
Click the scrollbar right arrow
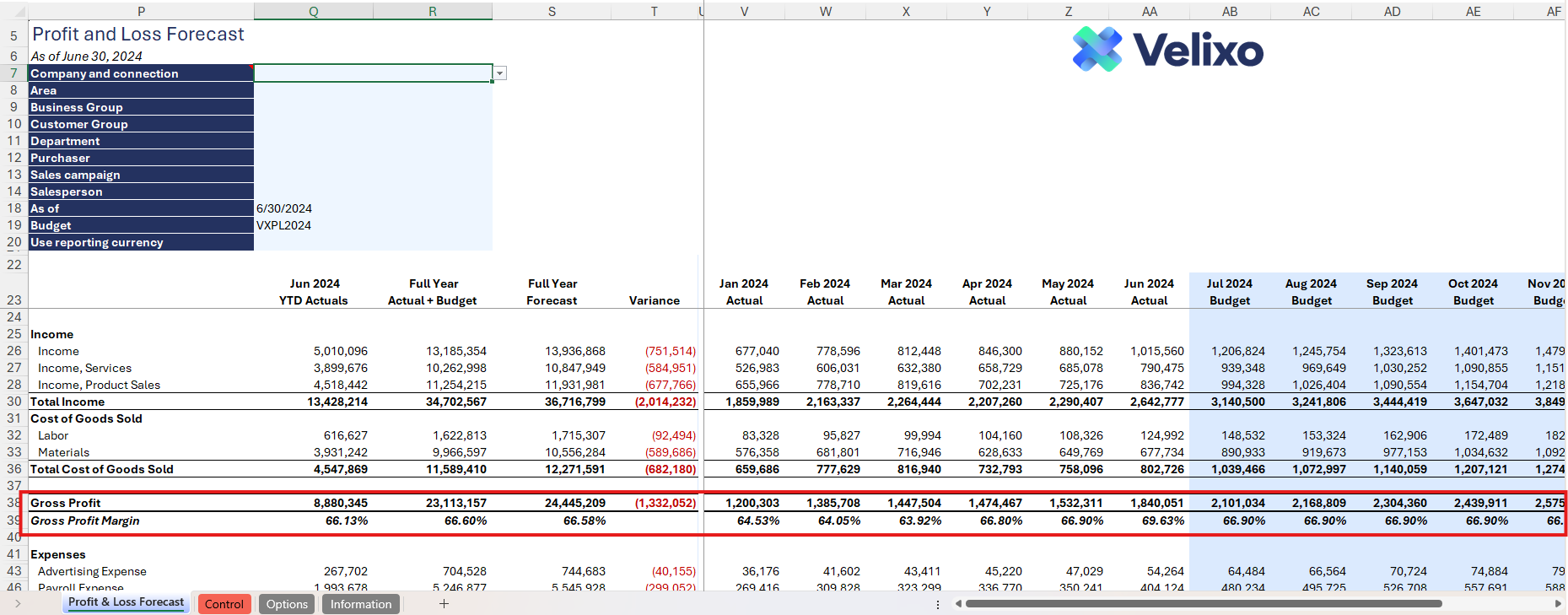pyautogui.click(x=1557, y=603)
